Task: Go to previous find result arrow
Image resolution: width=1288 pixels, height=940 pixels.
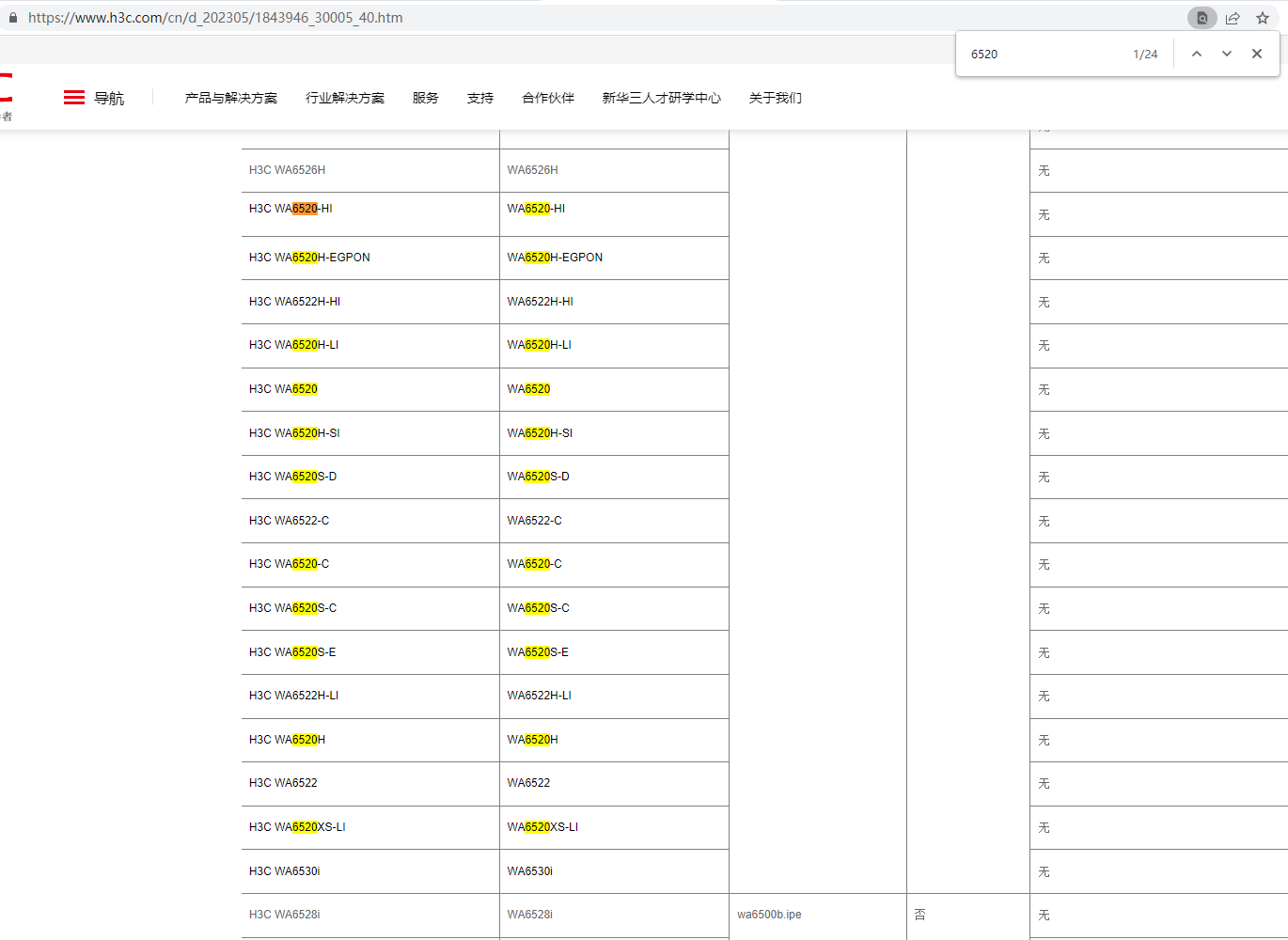Action: [1197, 54]
